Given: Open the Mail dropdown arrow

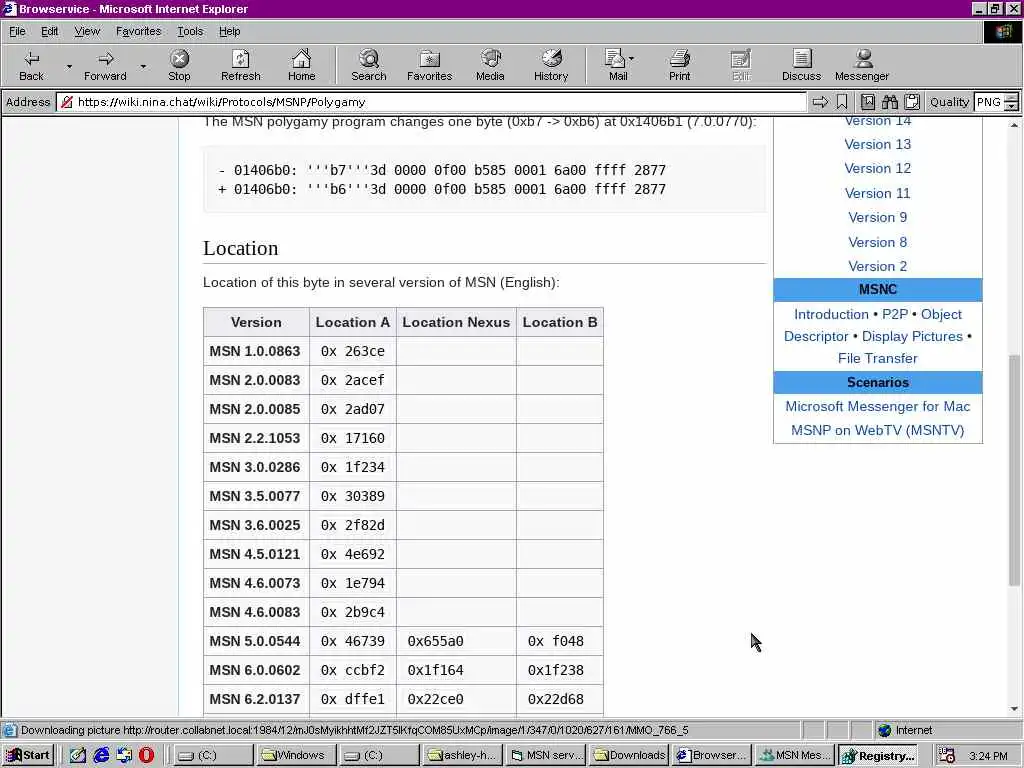Looking at the screenshot, I should pos(631,59).
